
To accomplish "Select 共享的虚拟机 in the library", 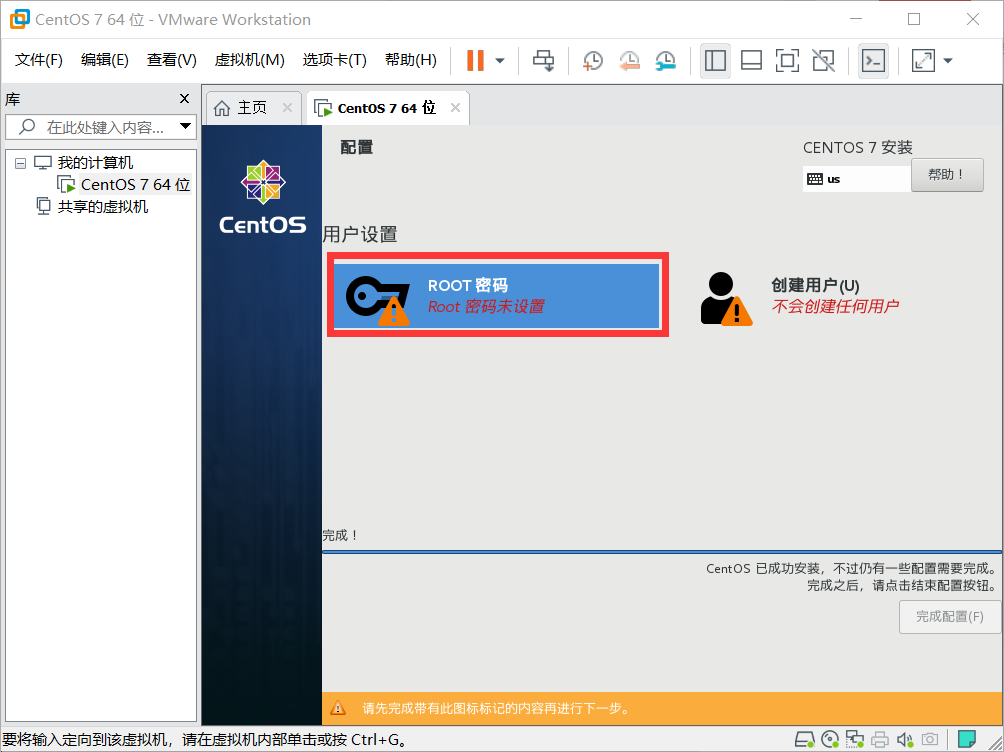I will coord(102,206).
